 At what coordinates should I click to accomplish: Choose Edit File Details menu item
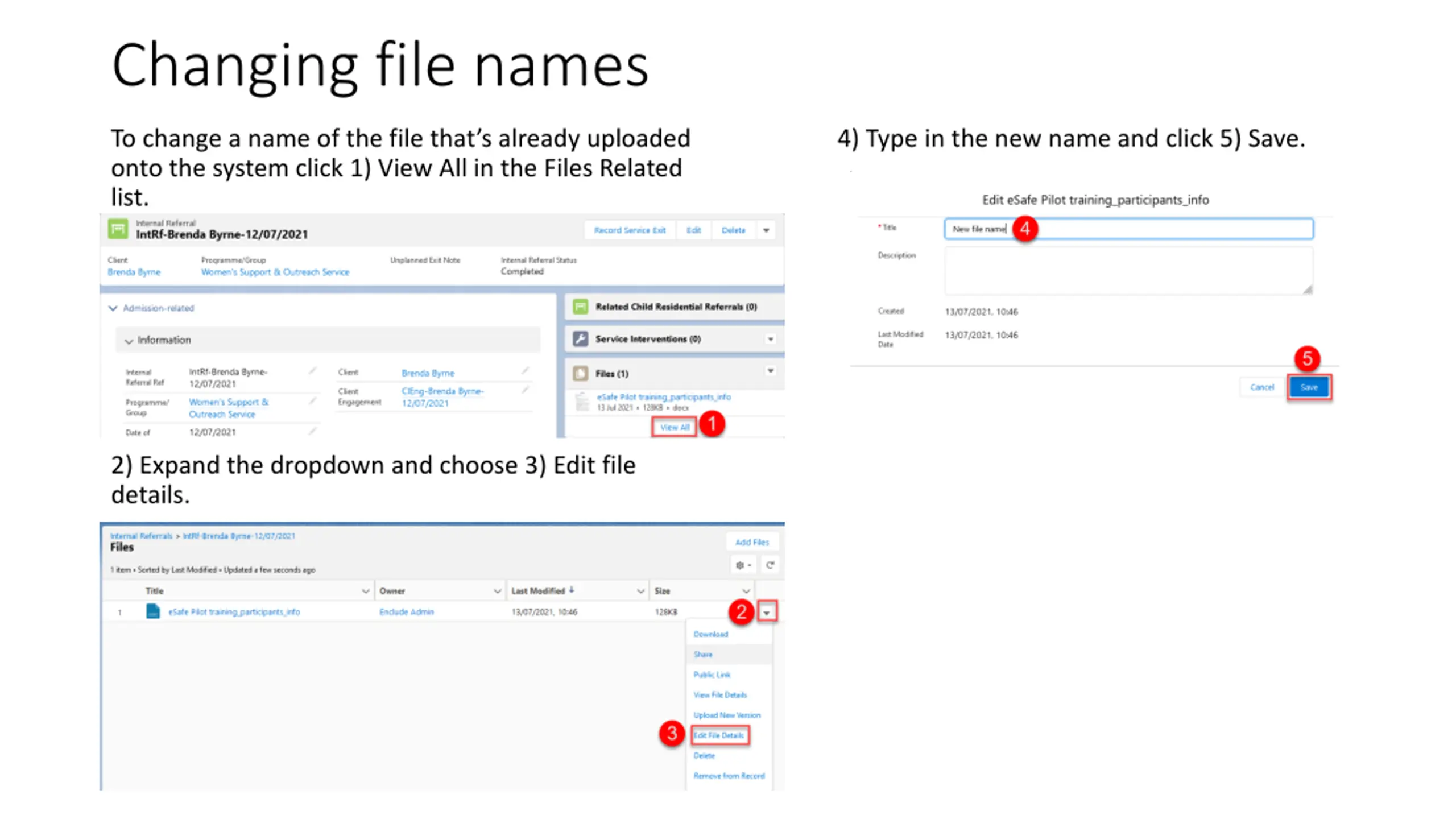click(719, 735)
